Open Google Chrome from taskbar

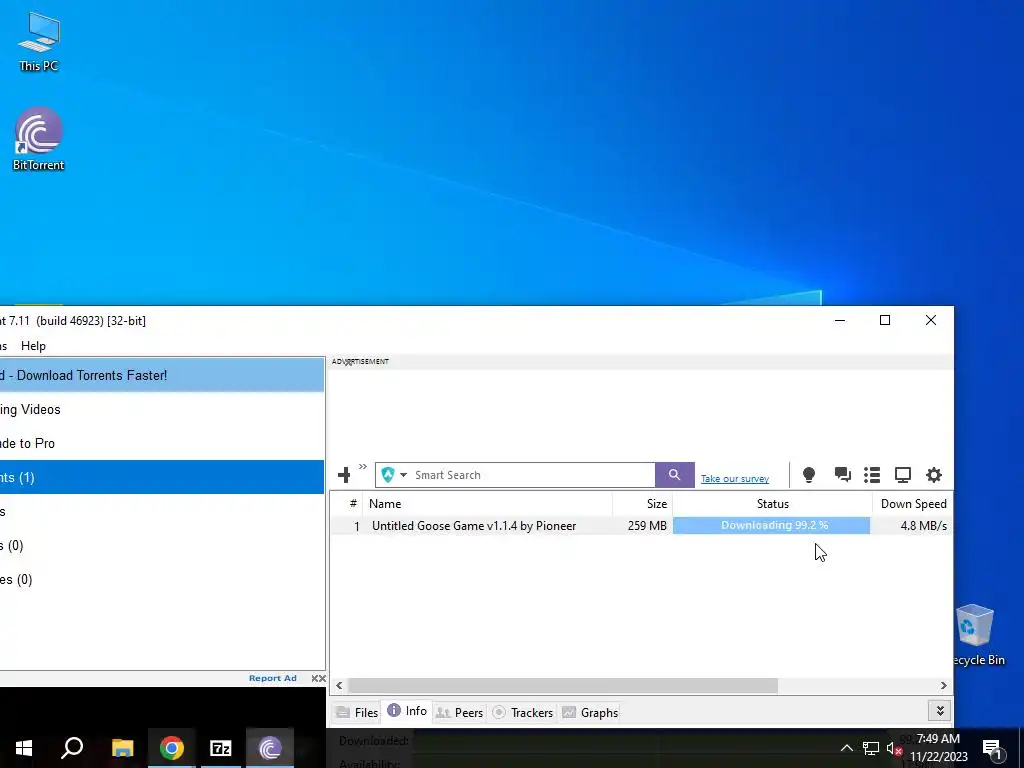coord(172,748)
